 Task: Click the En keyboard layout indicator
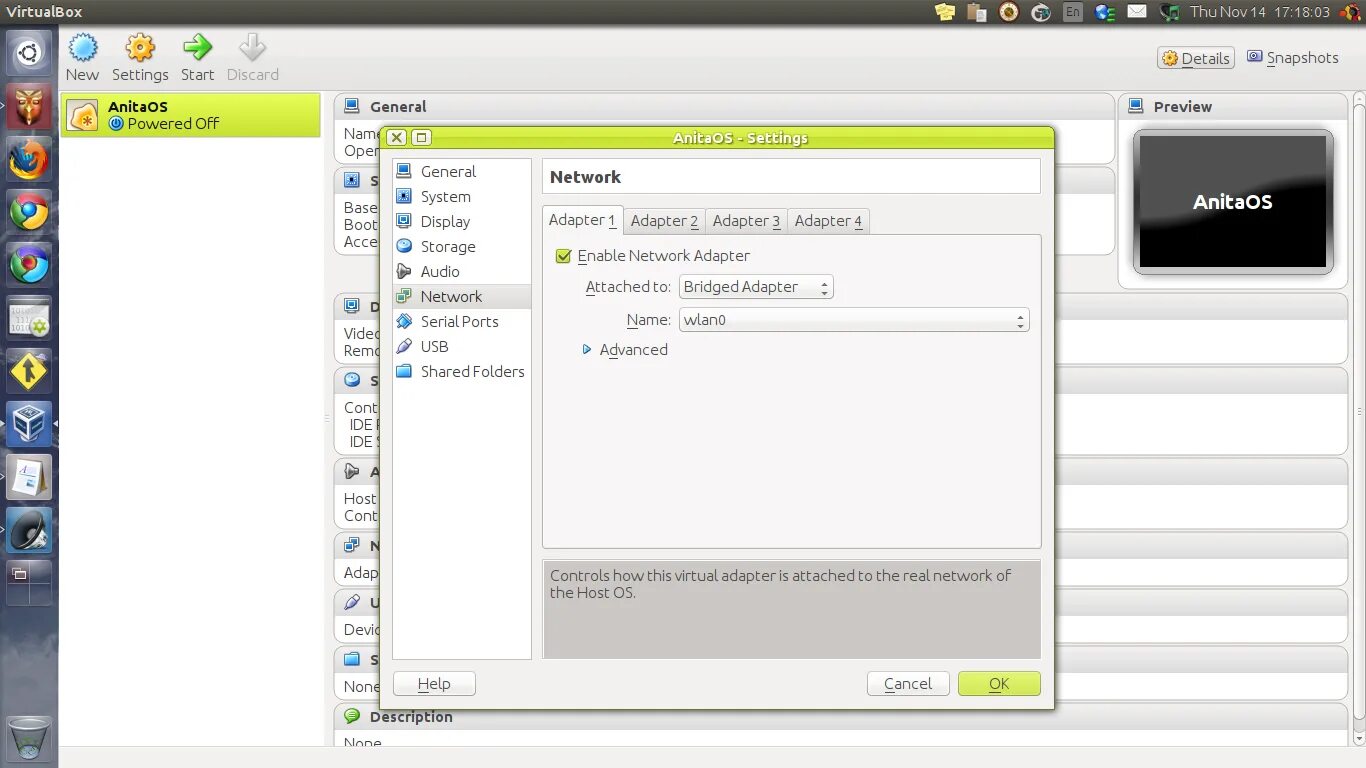point(1073,12)
